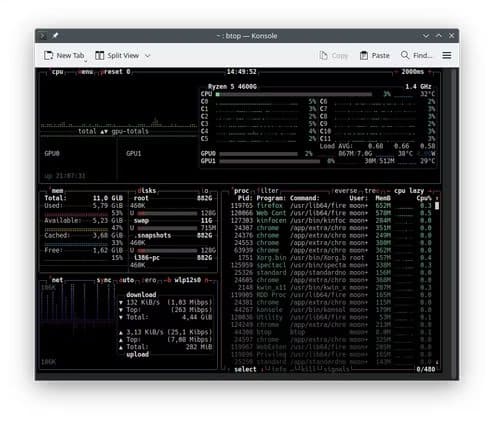Select konsole process row 44267
This screenshot has width=494, height=422.
tap(331, 310)
